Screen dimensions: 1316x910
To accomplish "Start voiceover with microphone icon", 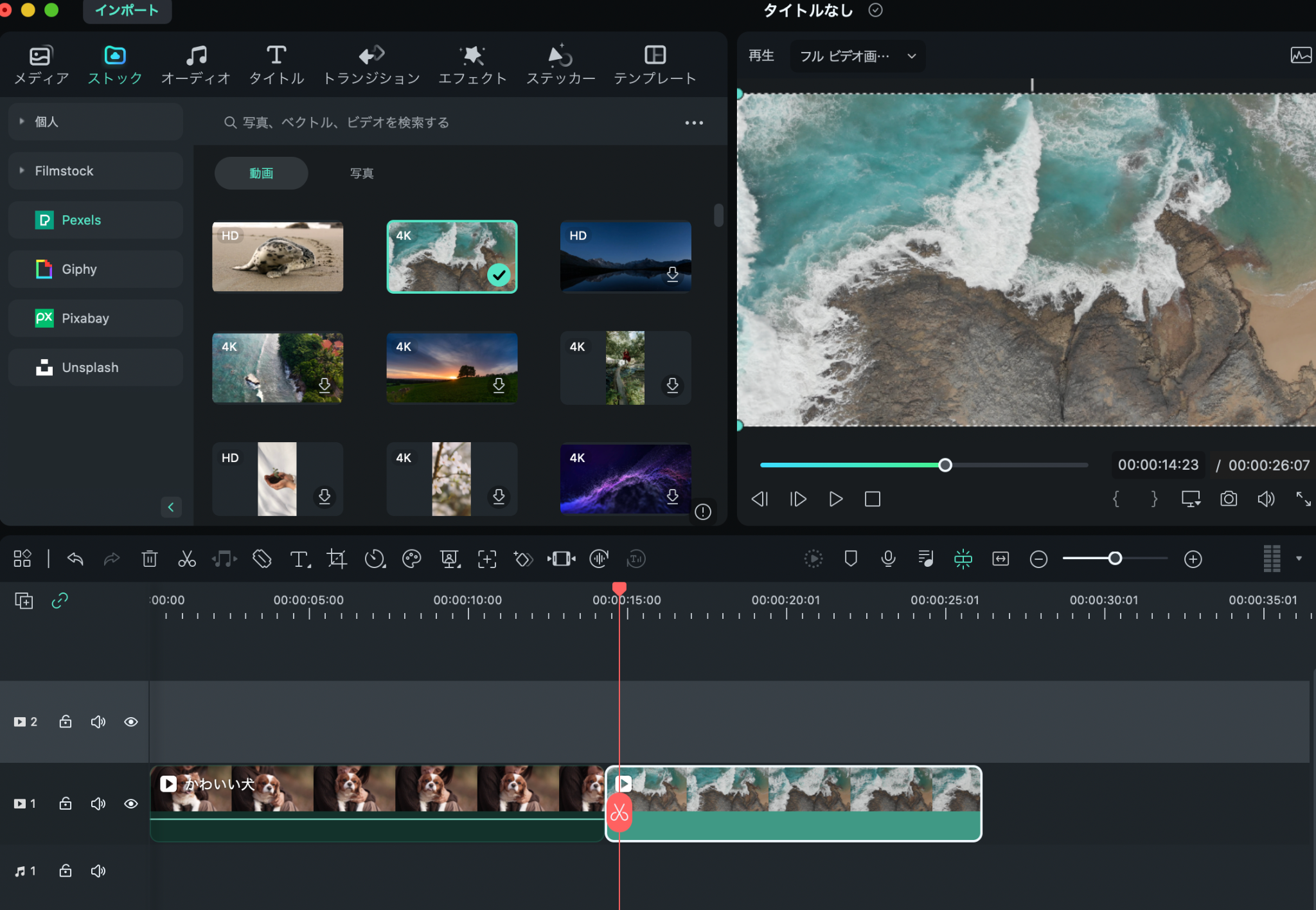I will click(x=888, y=558).
